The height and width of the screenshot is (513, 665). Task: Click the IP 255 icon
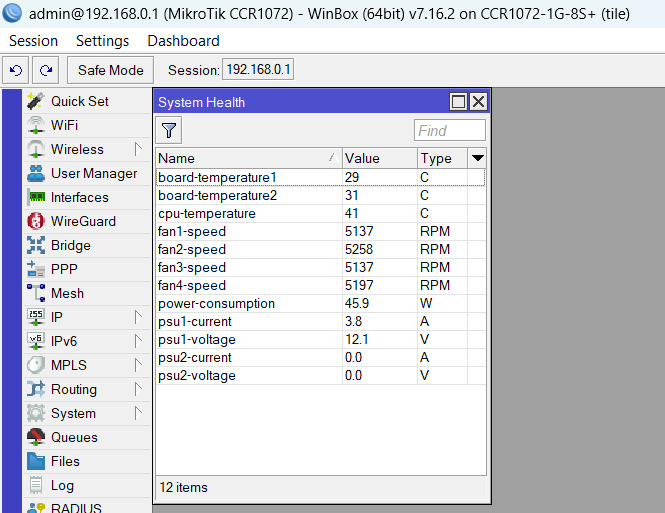coord(36,317)
